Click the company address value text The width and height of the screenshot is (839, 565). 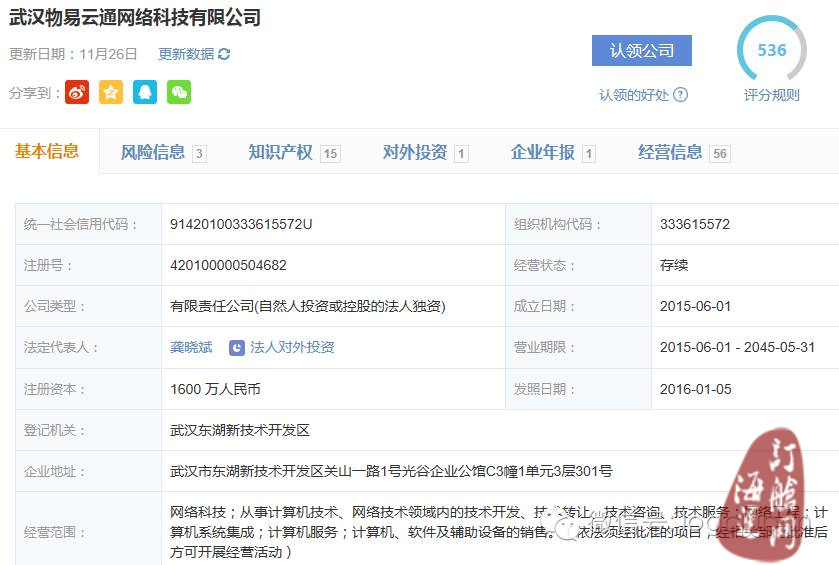(x=391, y=471)
